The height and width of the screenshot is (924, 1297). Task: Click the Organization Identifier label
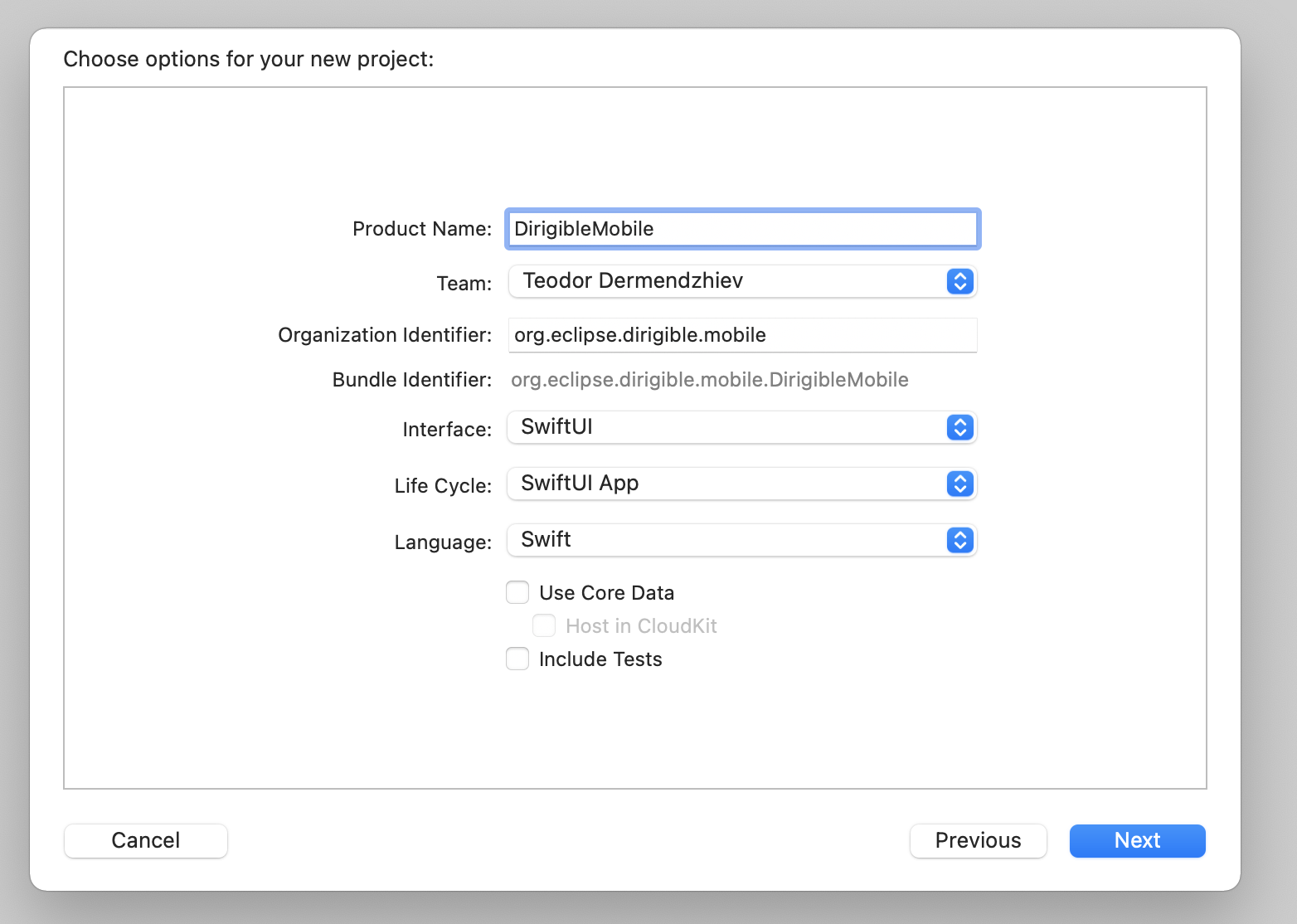pyautogui.click(x=385, y=335)
